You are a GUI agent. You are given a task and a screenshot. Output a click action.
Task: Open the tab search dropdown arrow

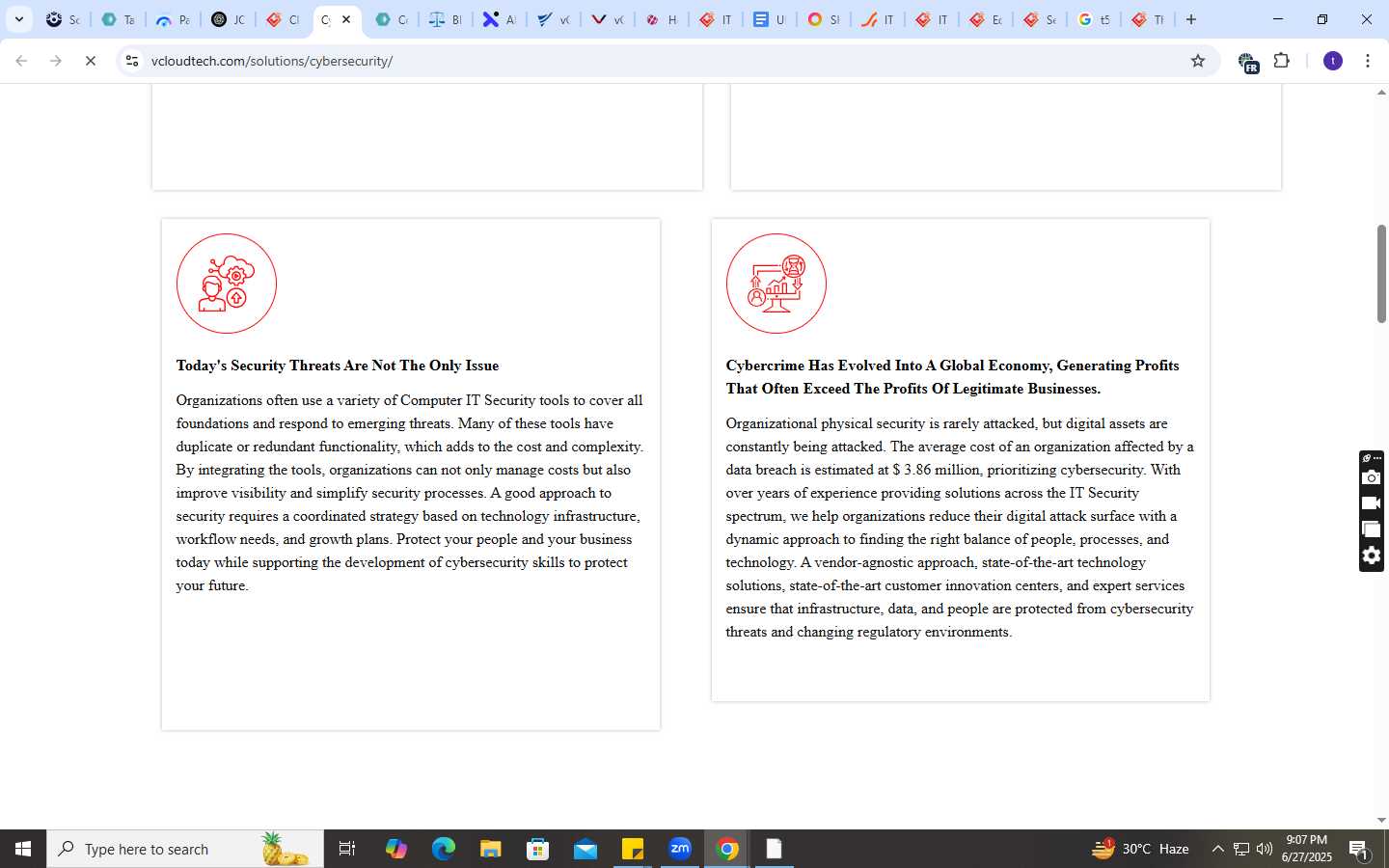18,19
